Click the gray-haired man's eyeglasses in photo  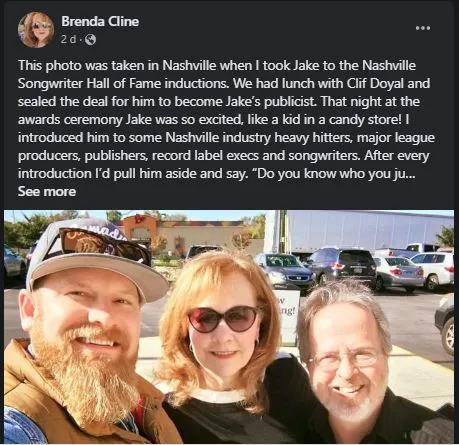pyautogui.click(x=345, y=360)
